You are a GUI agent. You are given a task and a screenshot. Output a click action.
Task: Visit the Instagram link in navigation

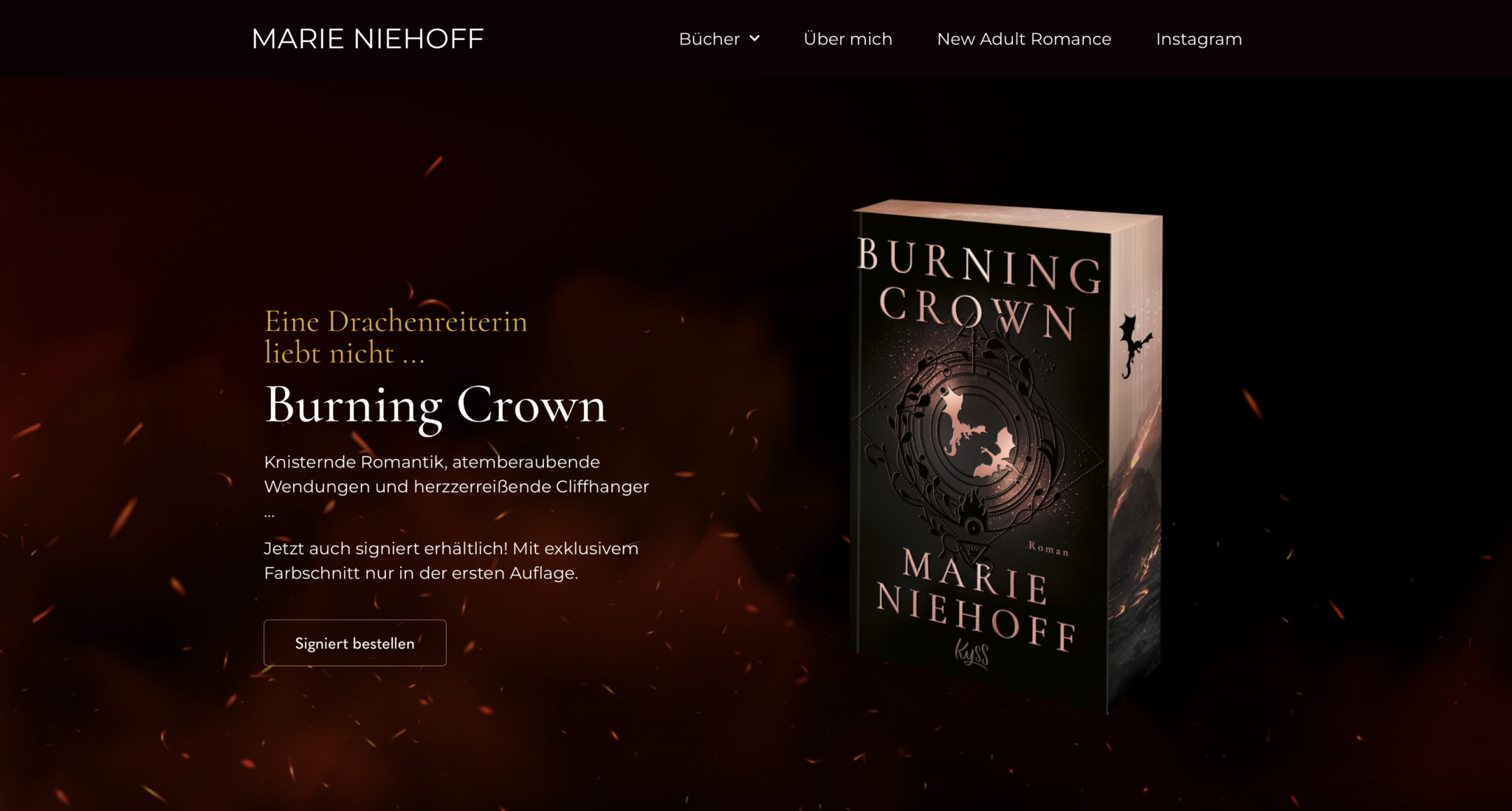pyautogui.click(x=1199, y=38)
